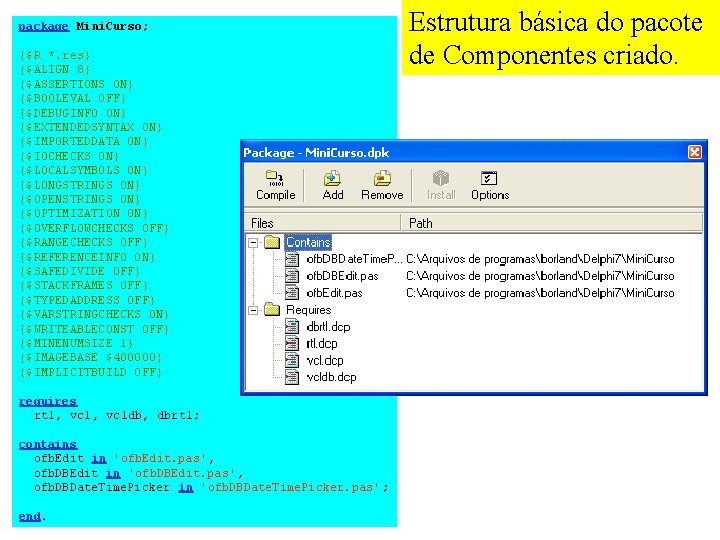The image size is (720, 540).
Task: Click the 'rtl, vcl, vcldb, dbrtl;' line
Action: (117, 416)
